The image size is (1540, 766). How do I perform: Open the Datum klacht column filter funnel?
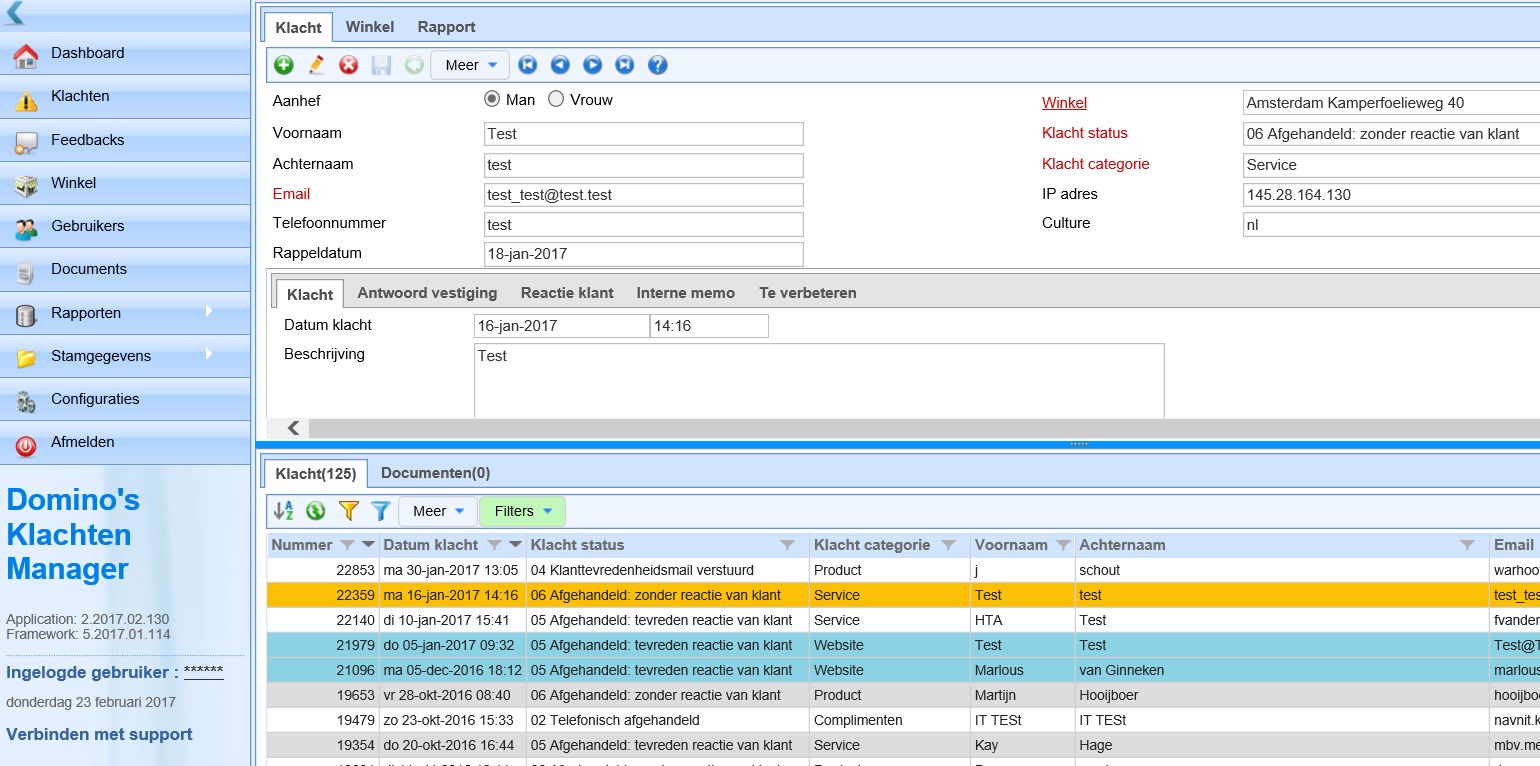point(494,545)
